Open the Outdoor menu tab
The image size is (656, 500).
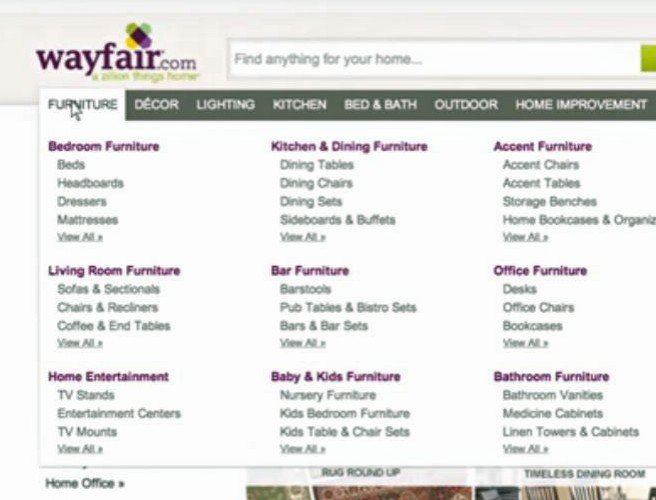tap(466, 105)
